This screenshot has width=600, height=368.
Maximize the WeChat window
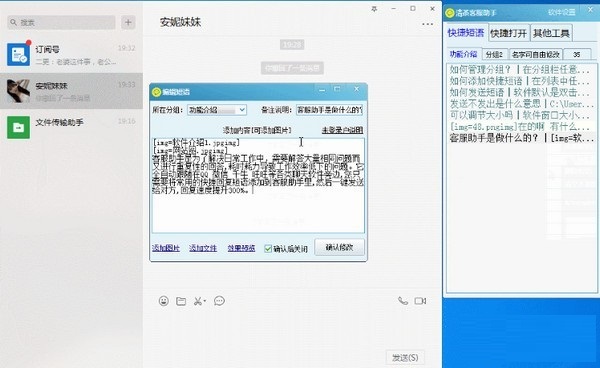(x=413, y=8)
